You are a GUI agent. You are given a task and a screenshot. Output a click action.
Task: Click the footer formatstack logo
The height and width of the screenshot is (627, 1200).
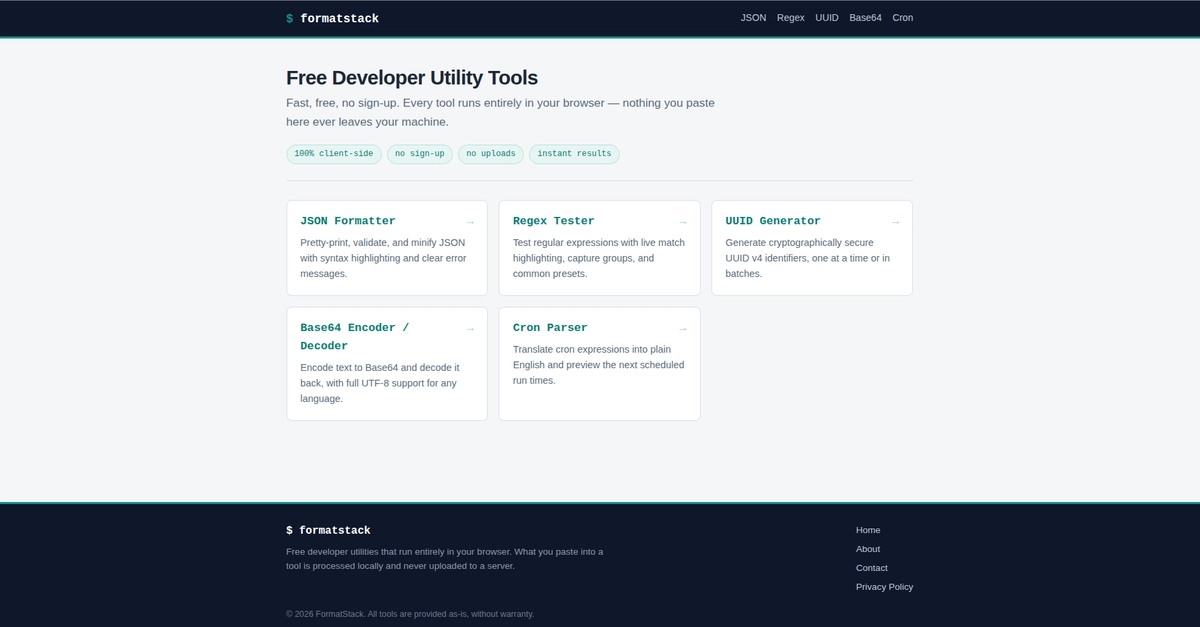(x=328, y=530)
